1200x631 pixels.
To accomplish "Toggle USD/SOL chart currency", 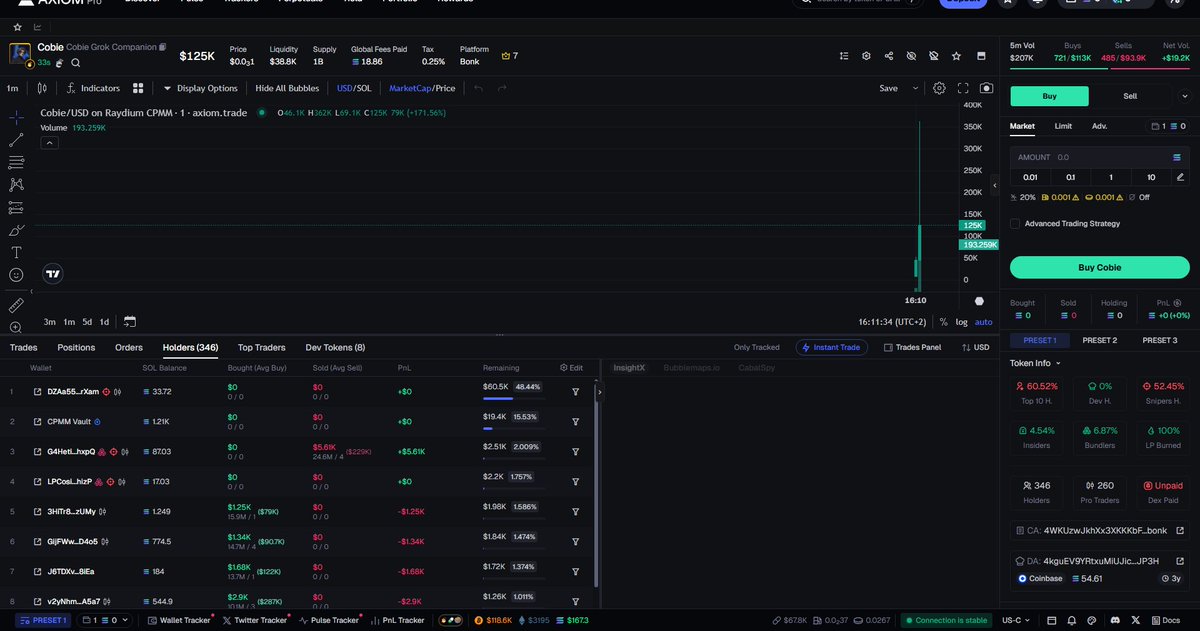I will click(x=354, y=88).
